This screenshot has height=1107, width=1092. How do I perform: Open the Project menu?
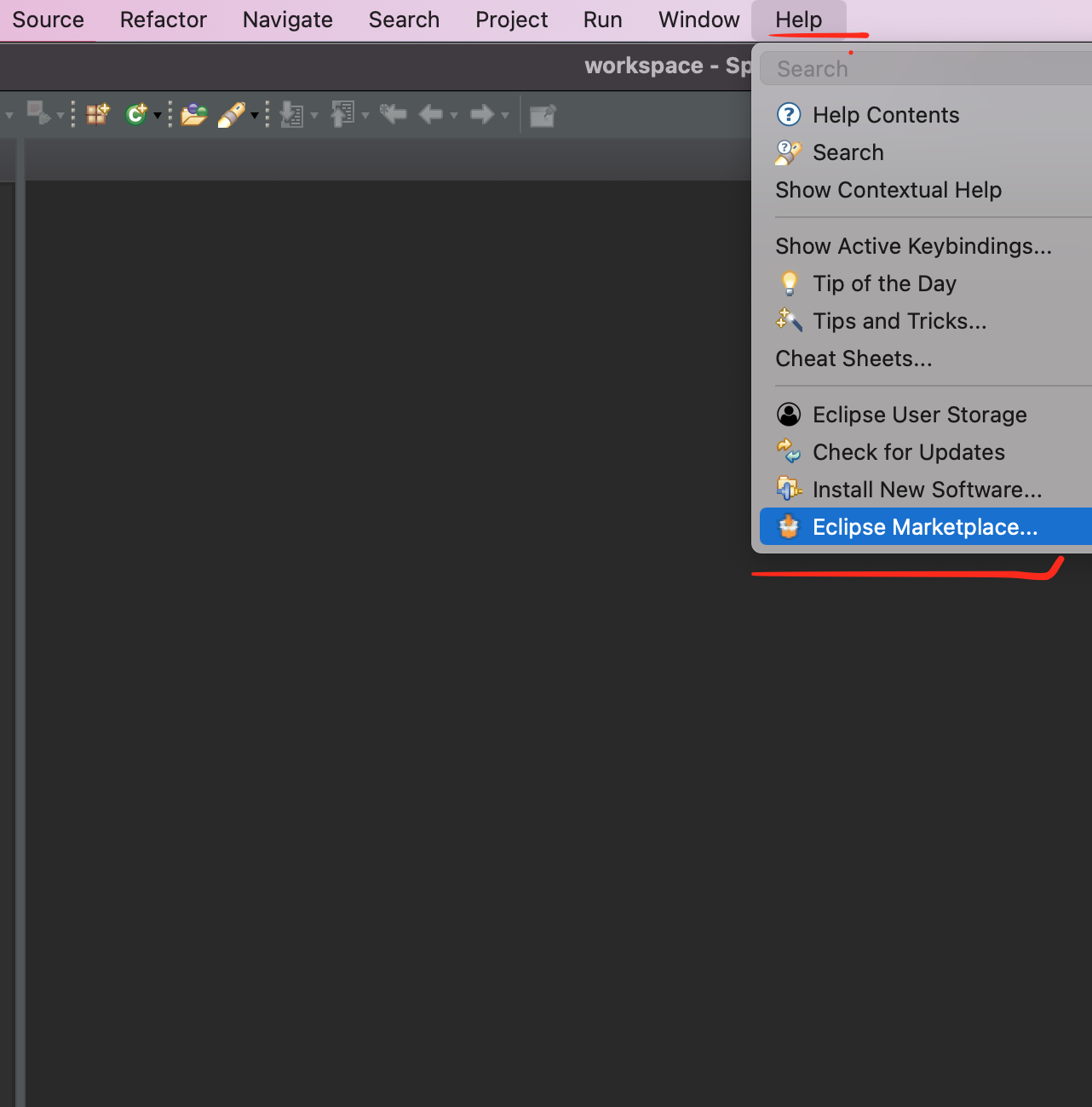pos(512,20)
